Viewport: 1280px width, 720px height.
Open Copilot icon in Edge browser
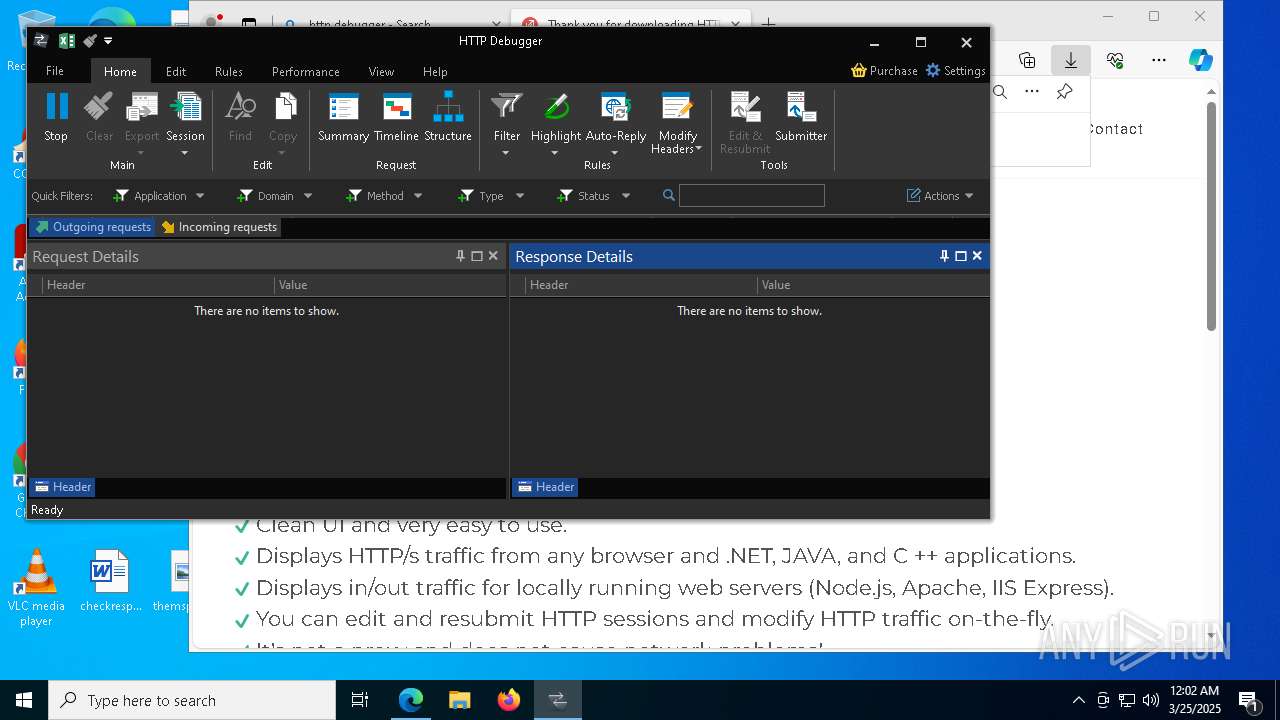(x=1201, y=60)
